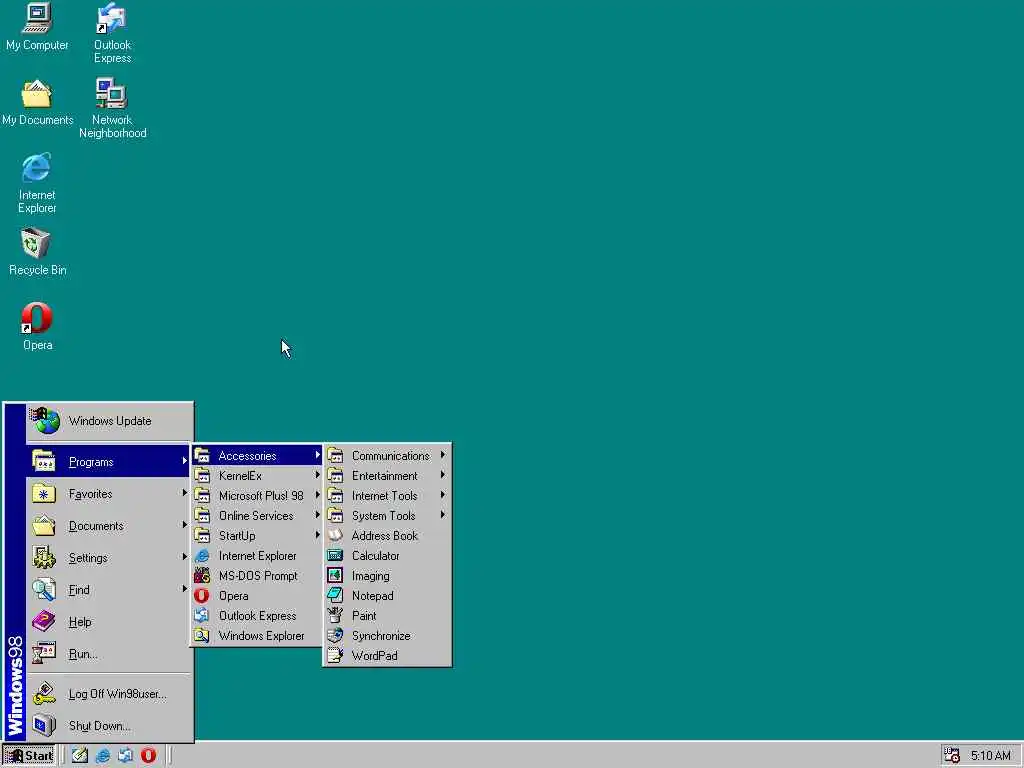Open Outlook Express from Quick Launch bar
This screenshot has height=768, width=1024.
pos(125,756)
